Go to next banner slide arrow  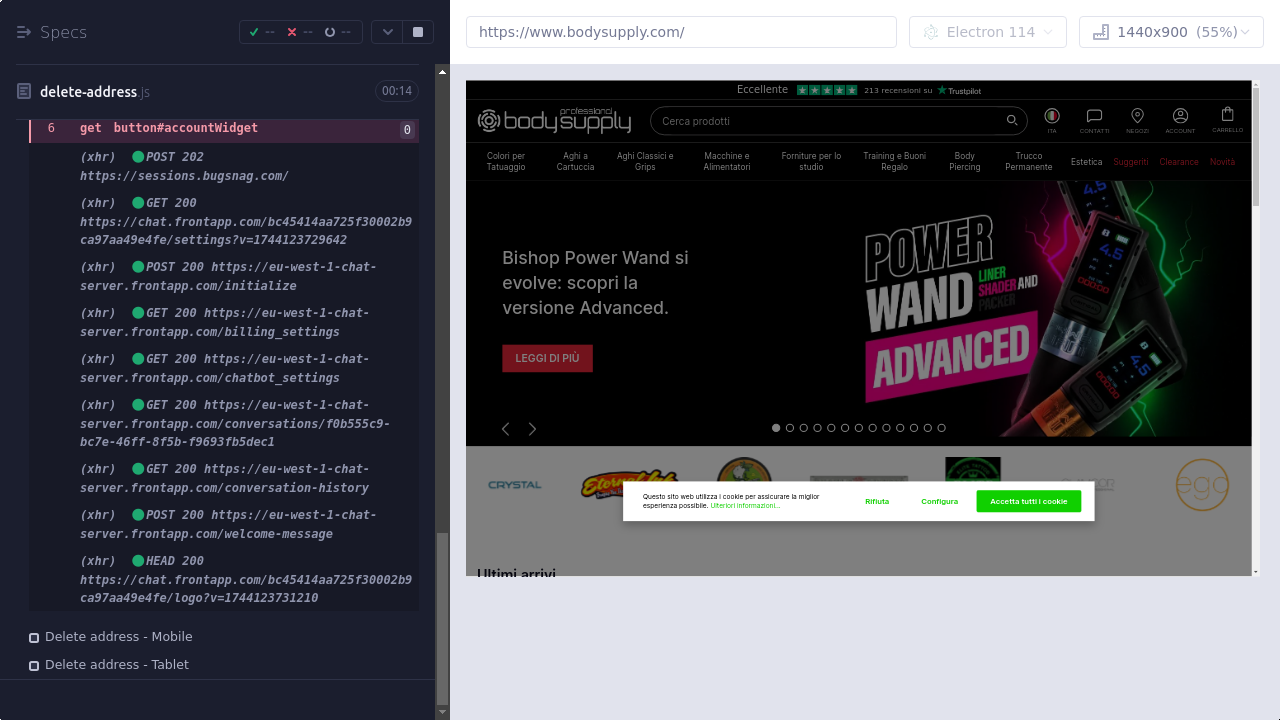click(x=532, y=429)
